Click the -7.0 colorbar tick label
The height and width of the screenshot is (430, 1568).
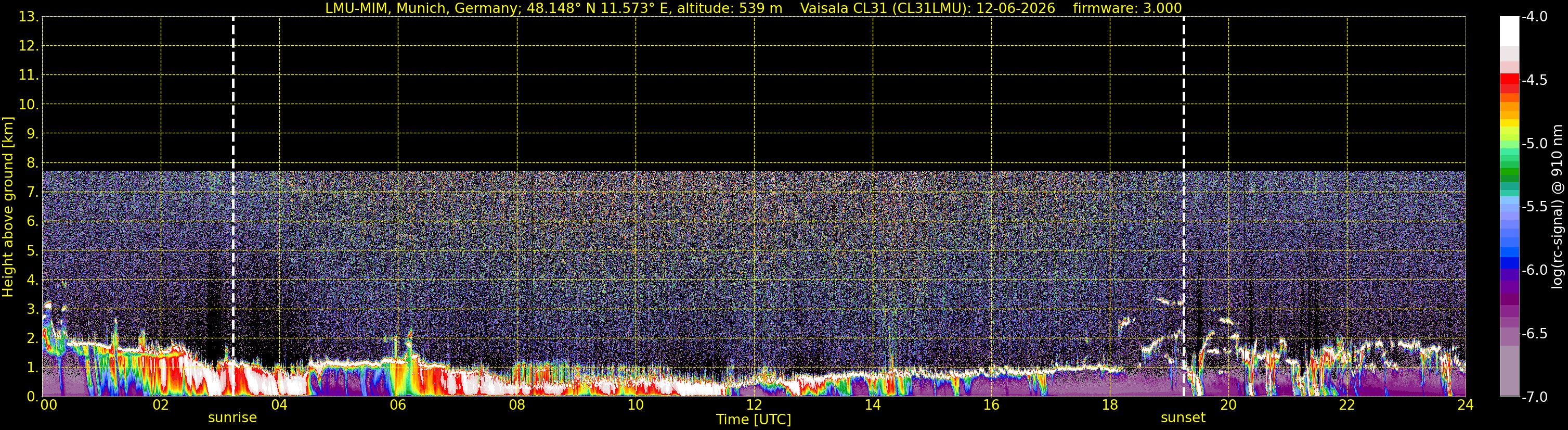coord(1535,397)
